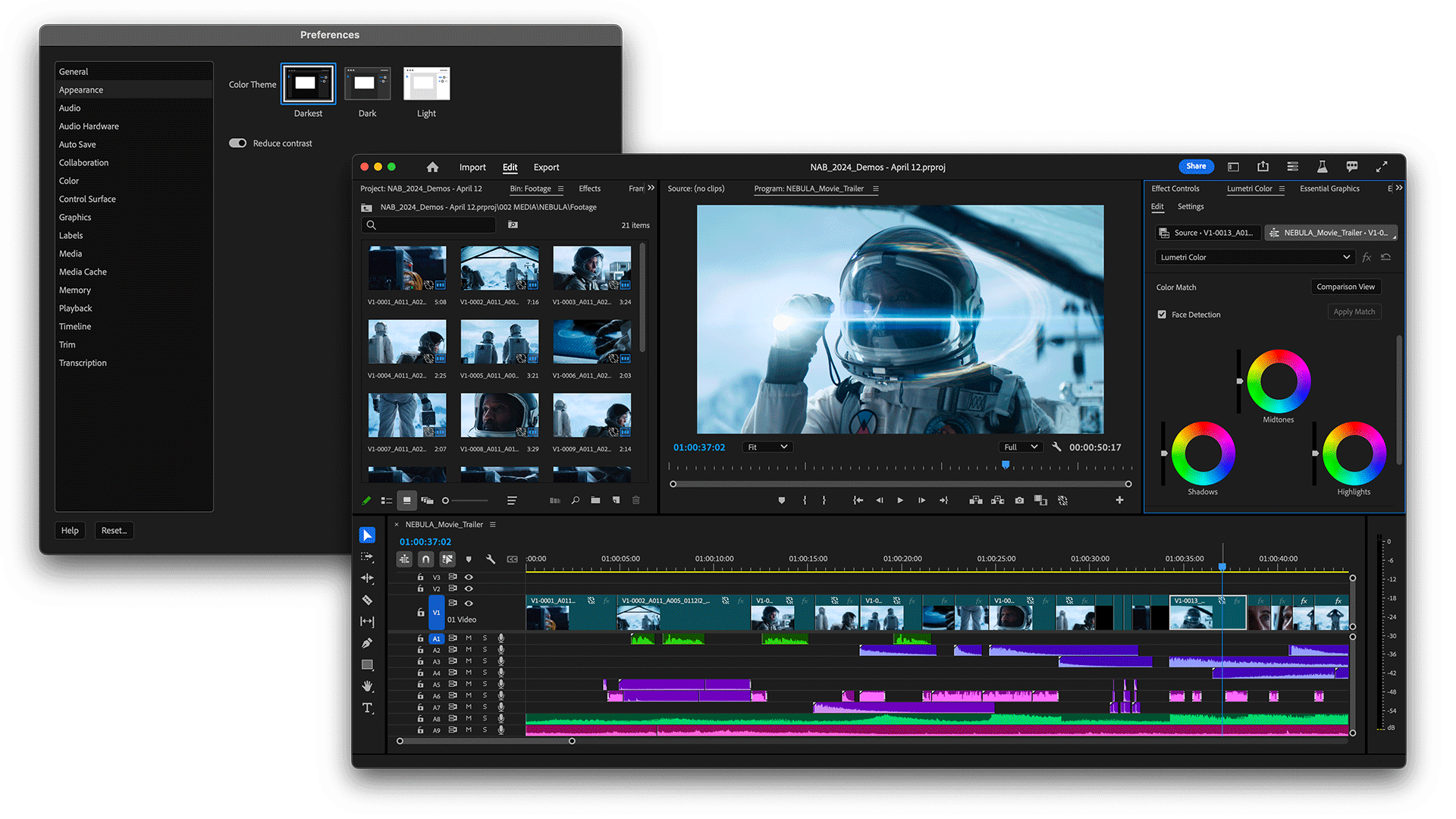Click the search magnifier in the Project panel
Image resolution: width=1456 pixels, height=819 pixels.
click(372, 224)
